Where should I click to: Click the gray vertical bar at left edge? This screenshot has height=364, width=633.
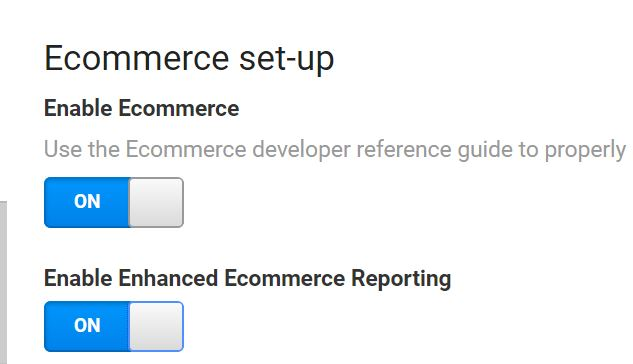point(3,282)
